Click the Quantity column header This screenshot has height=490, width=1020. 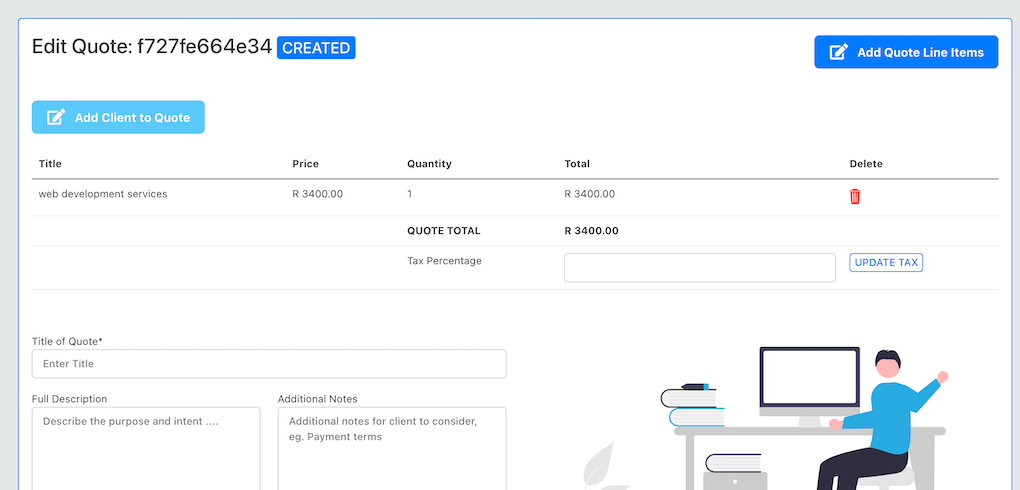(x=429, y=164)
